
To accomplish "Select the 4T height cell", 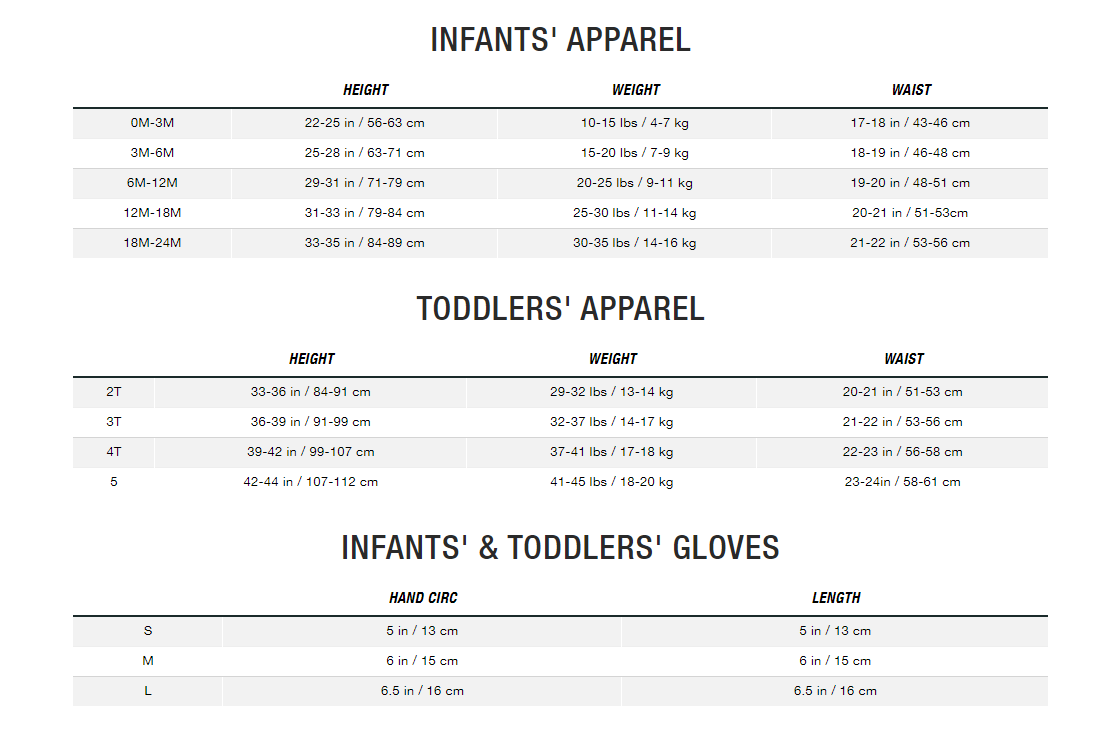I will point(310,452).
